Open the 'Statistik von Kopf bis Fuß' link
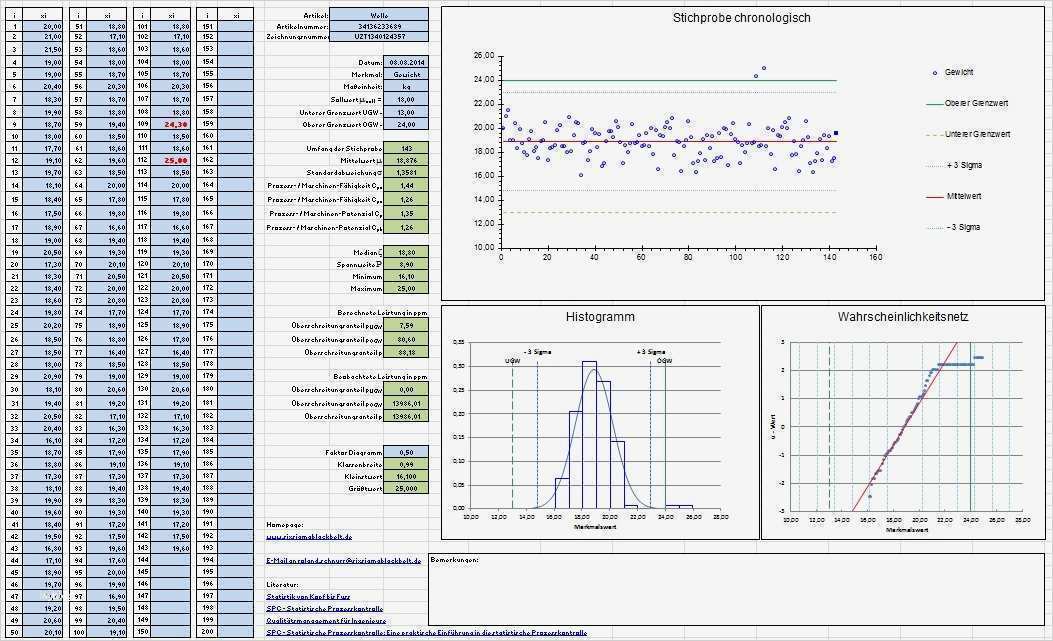This screenshot has width=1053, height=641. coord(308,596)
